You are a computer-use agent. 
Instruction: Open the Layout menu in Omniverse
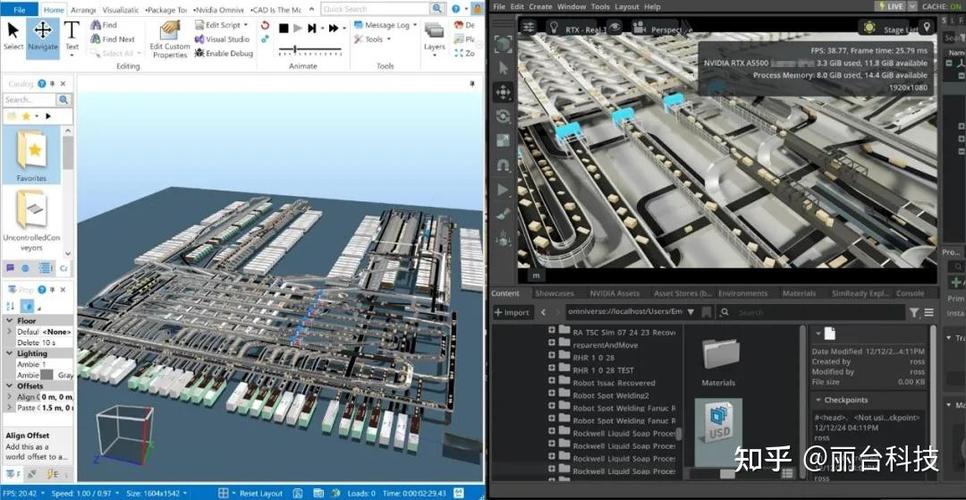(x=627, y=6)
